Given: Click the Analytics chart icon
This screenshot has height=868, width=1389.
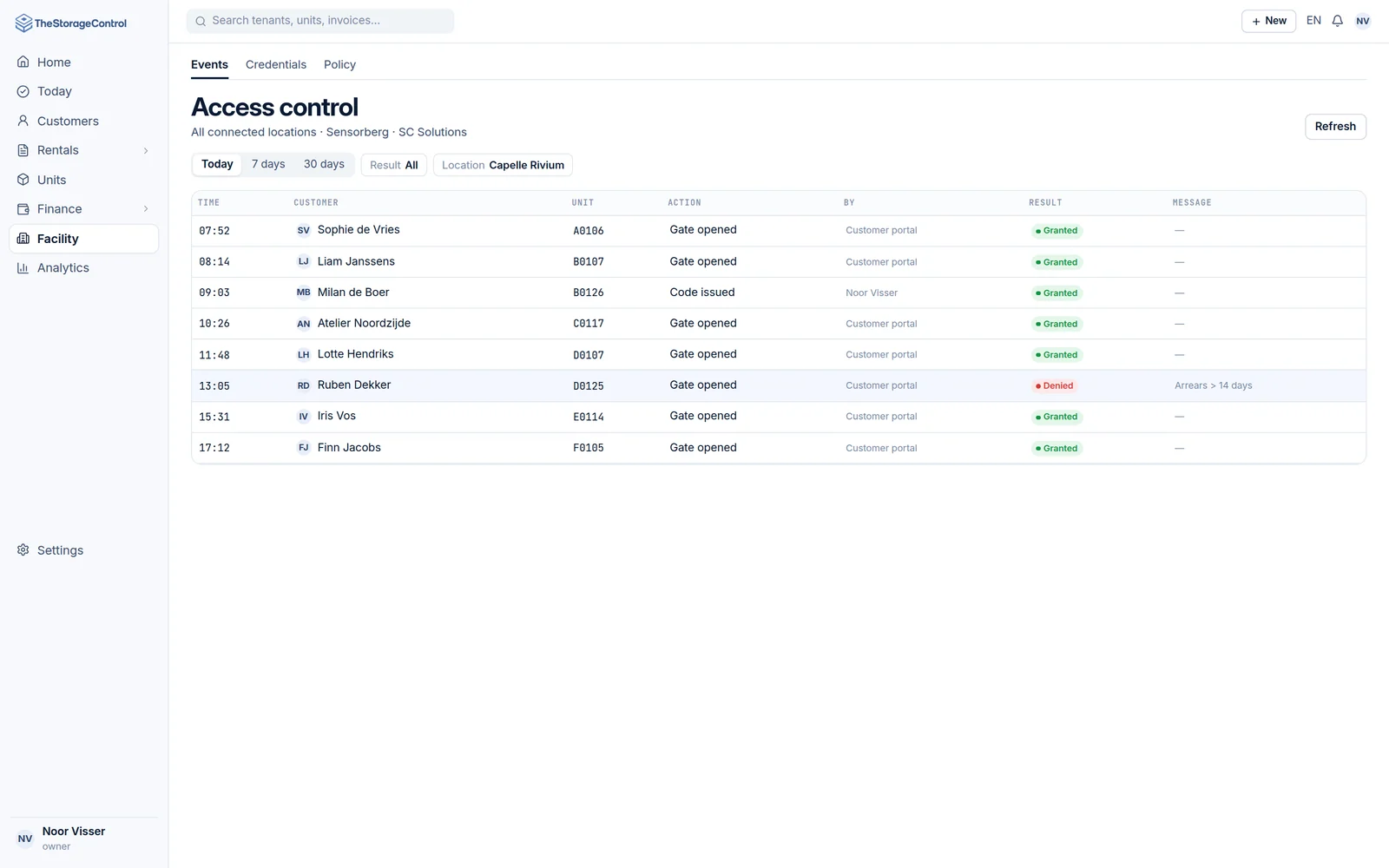Looking at the screenshot, I should tap(23, 268).
